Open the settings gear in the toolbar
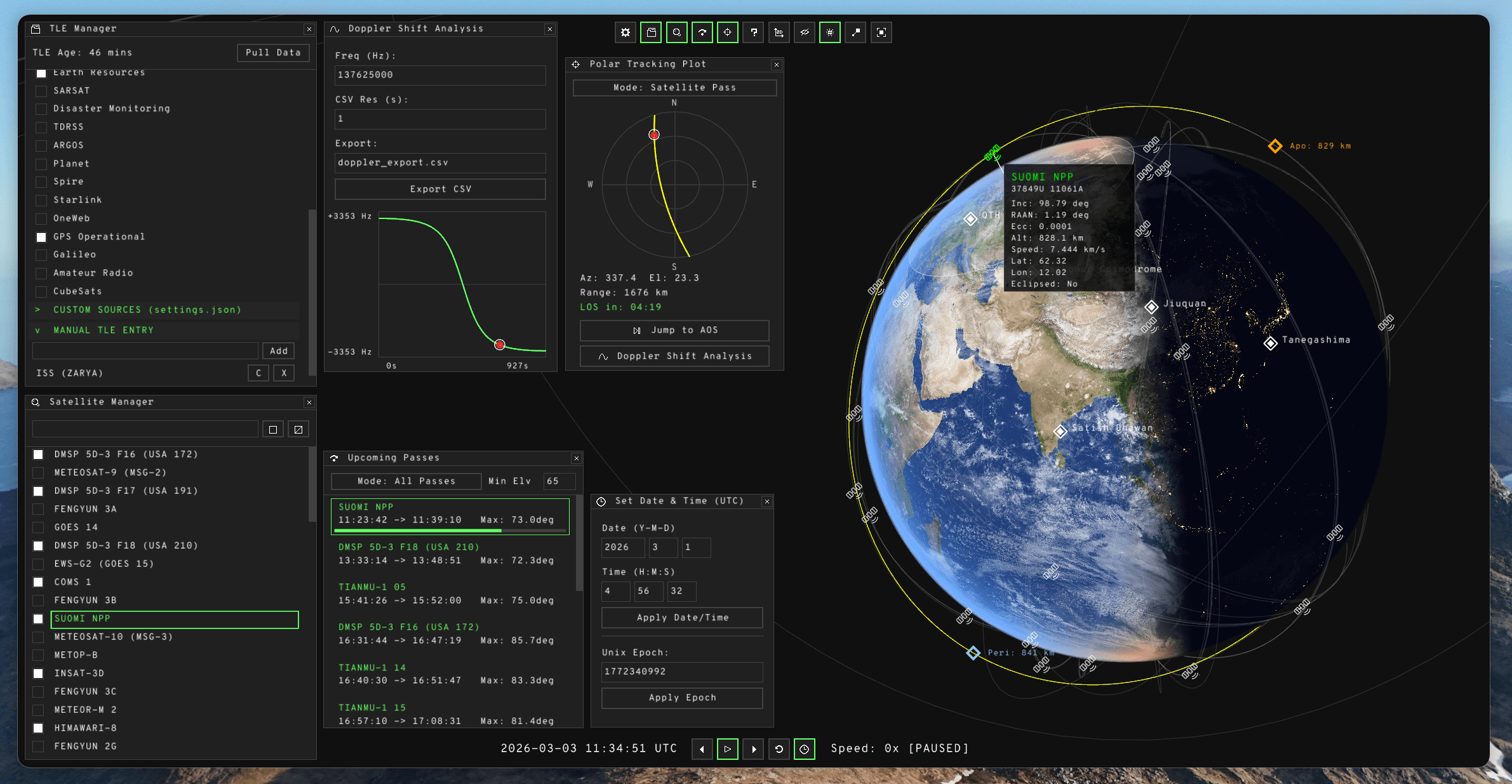Image resolution: width=1512 pixels, height=784 pixels. pos(626,32)
